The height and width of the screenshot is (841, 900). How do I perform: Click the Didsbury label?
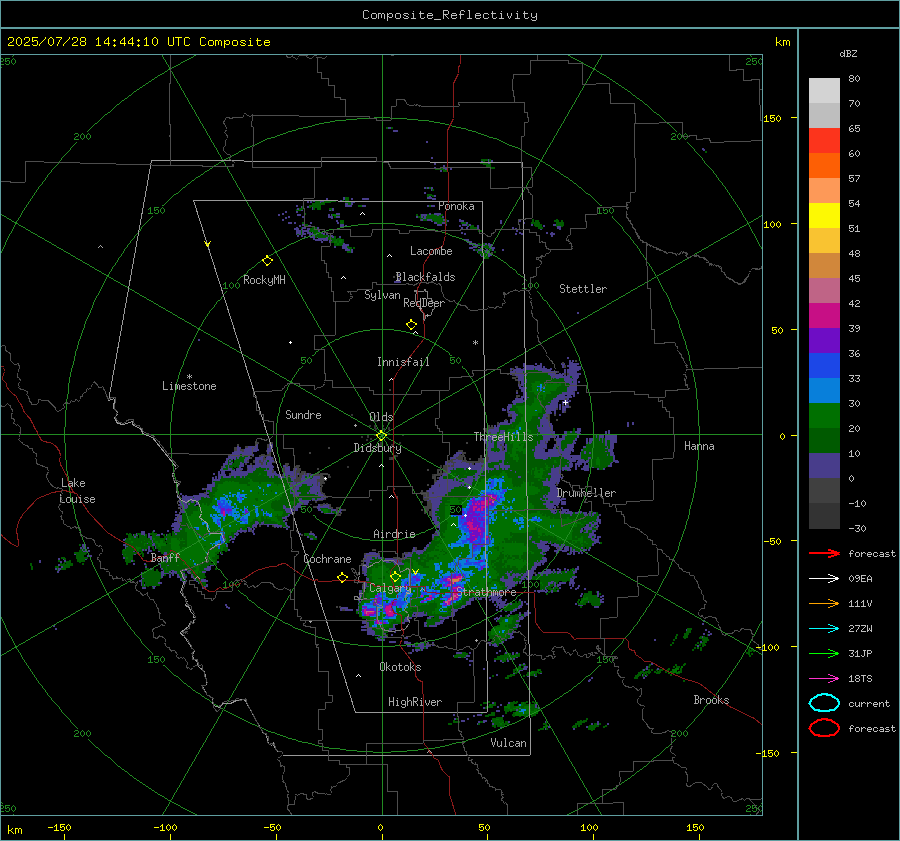point(377,448)
